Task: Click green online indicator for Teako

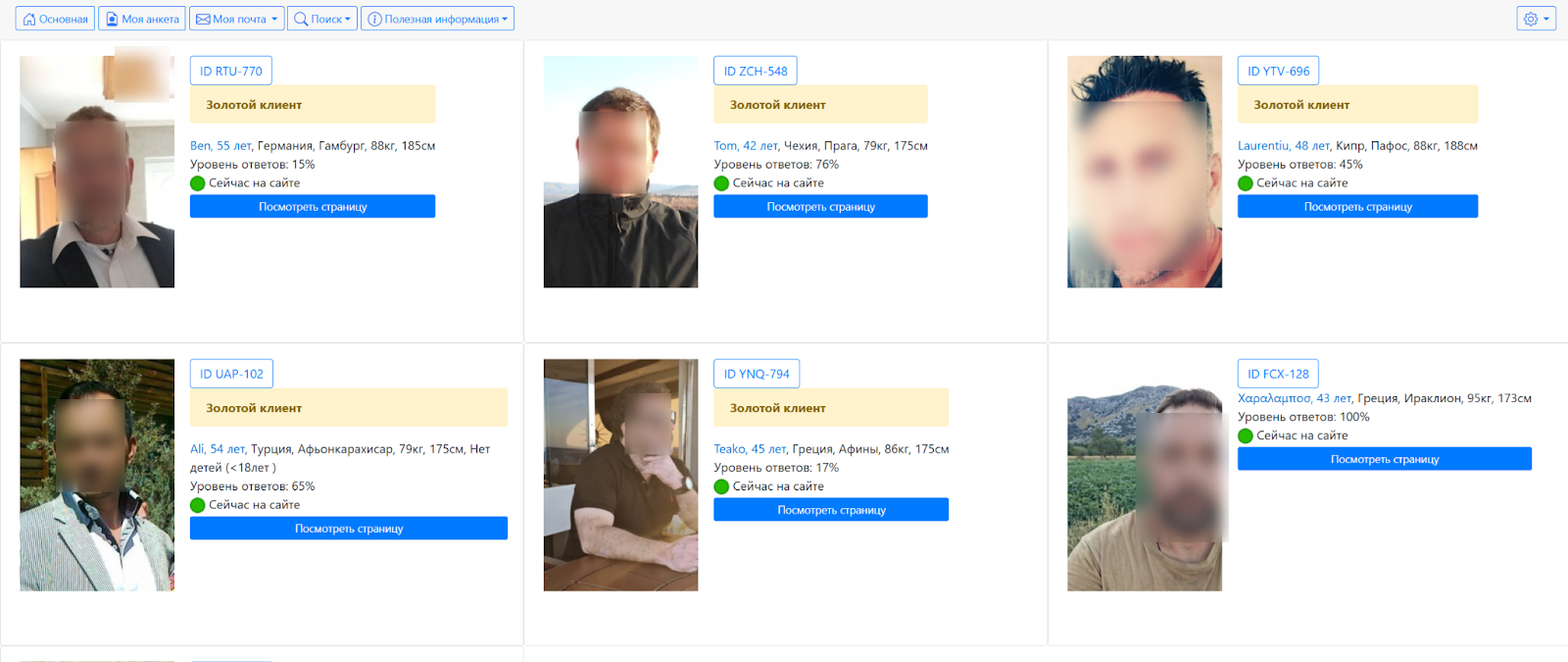Action: point(722,486)
